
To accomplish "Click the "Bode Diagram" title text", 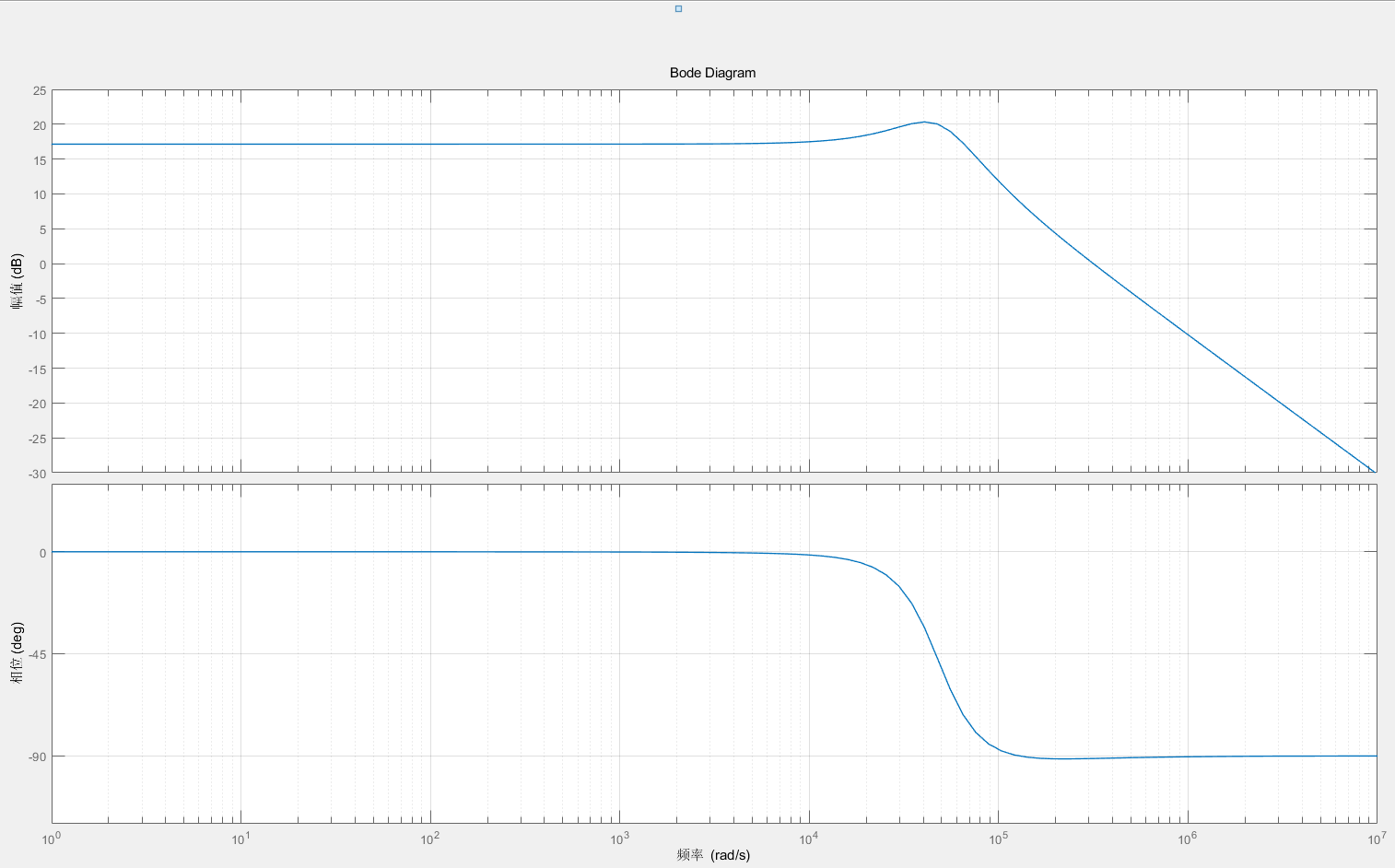I will point(712,73).
